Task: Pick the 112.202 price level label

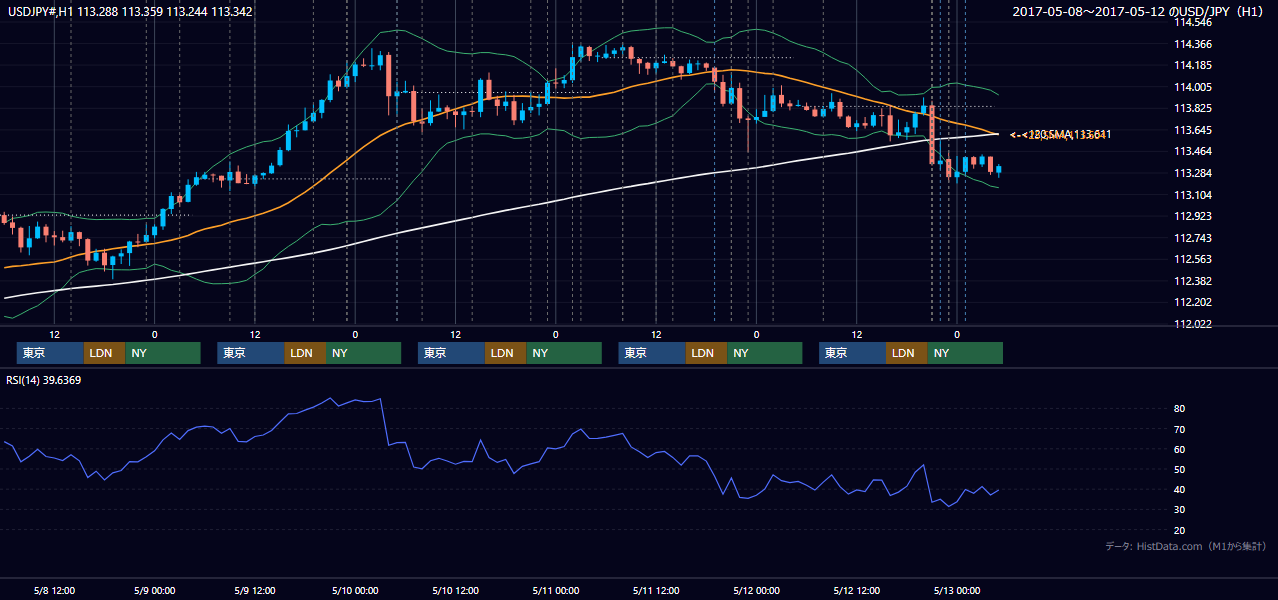Action: tap(1193, 303)
